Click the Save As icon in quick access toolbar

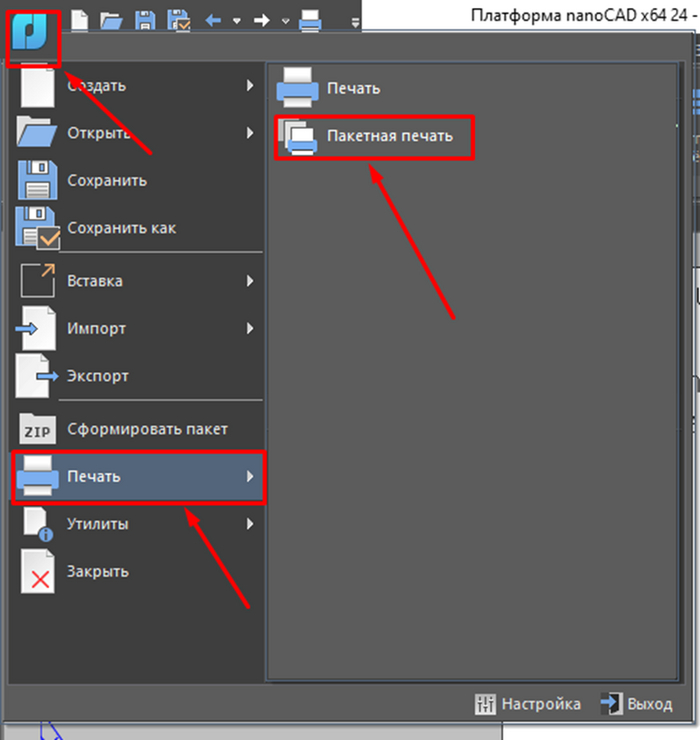tap(179, 21)
